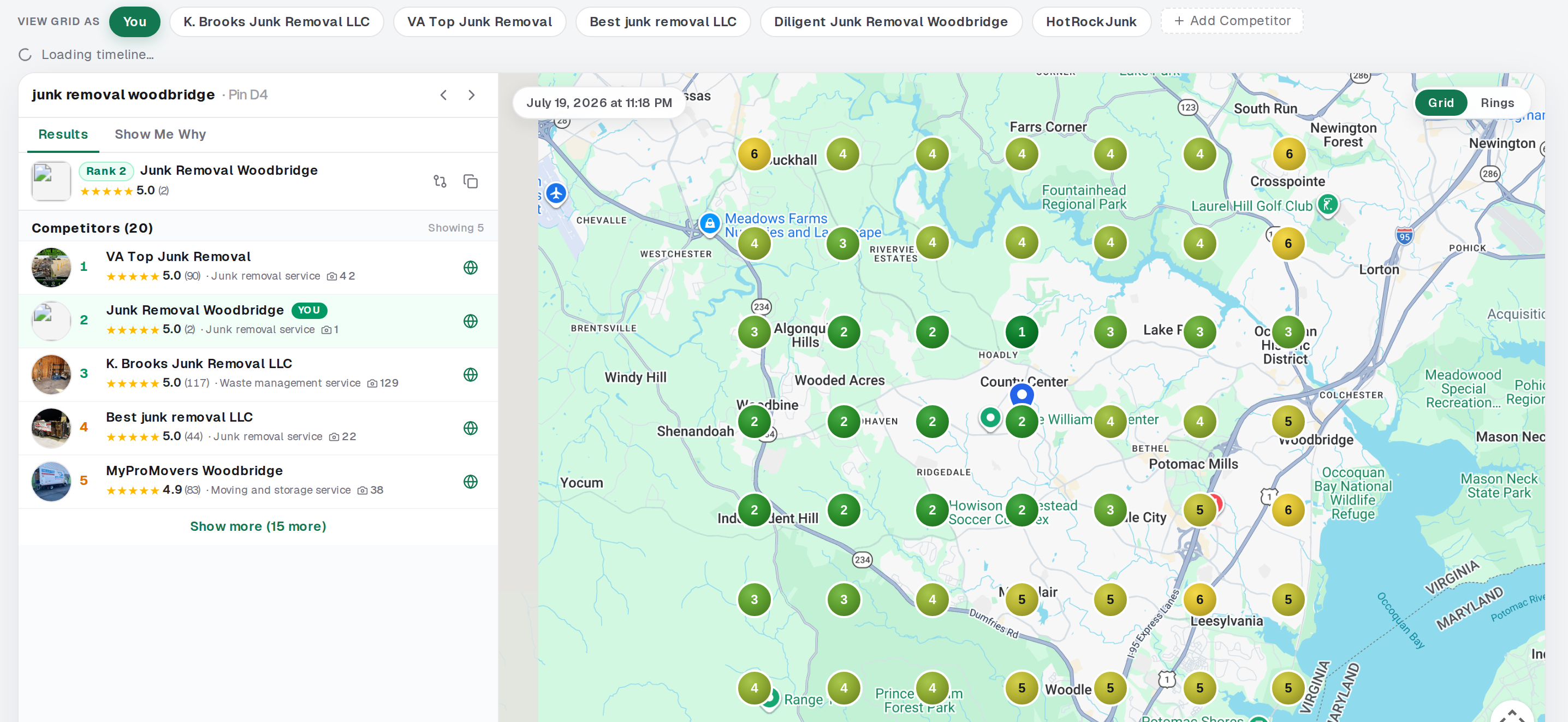Open MyProMovers Woodbridge website globe
Screen dimensions: 1568x722
471,482
